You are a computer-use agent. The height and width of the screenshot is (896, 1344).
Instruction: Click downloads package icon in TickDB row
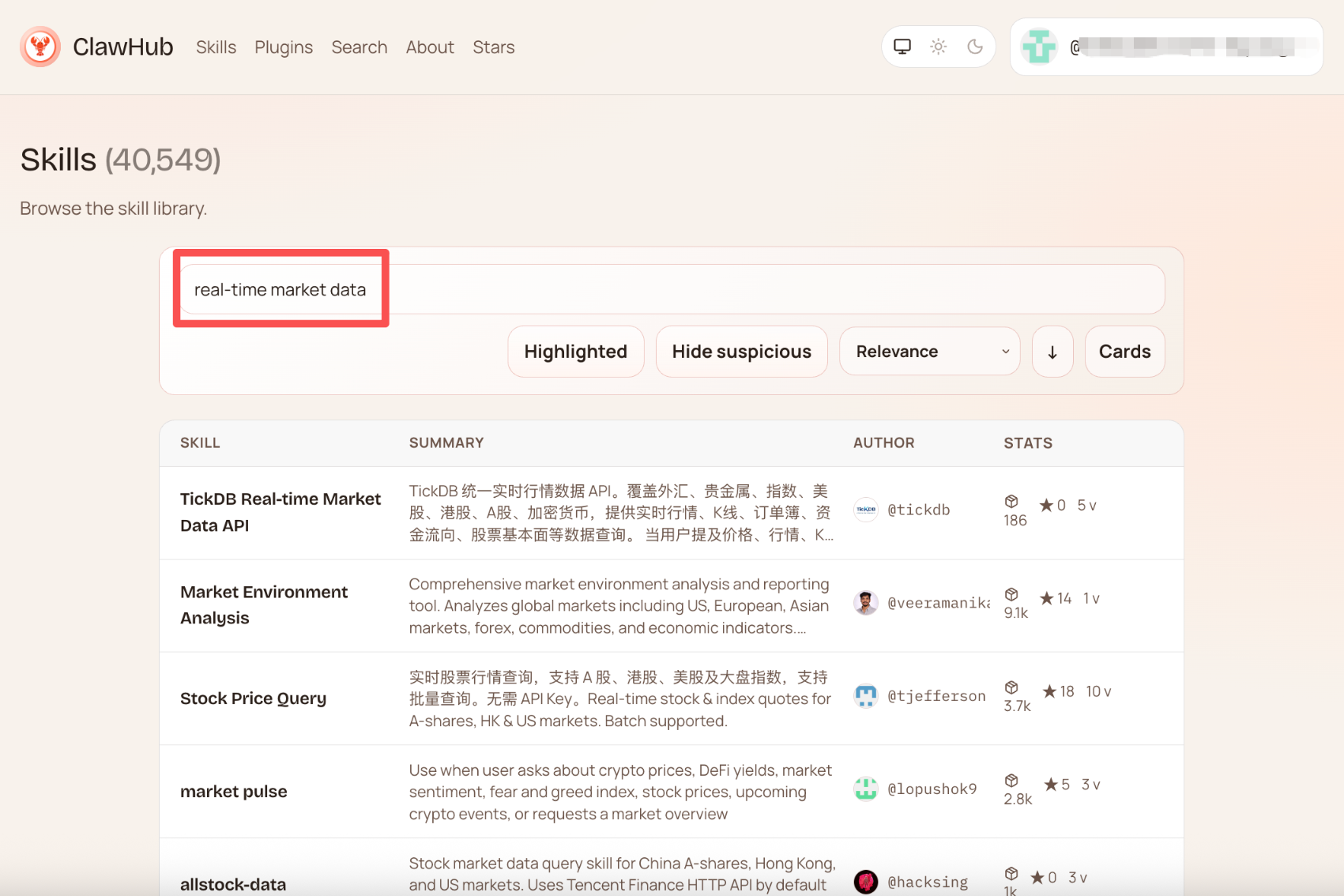[1011, 502]
